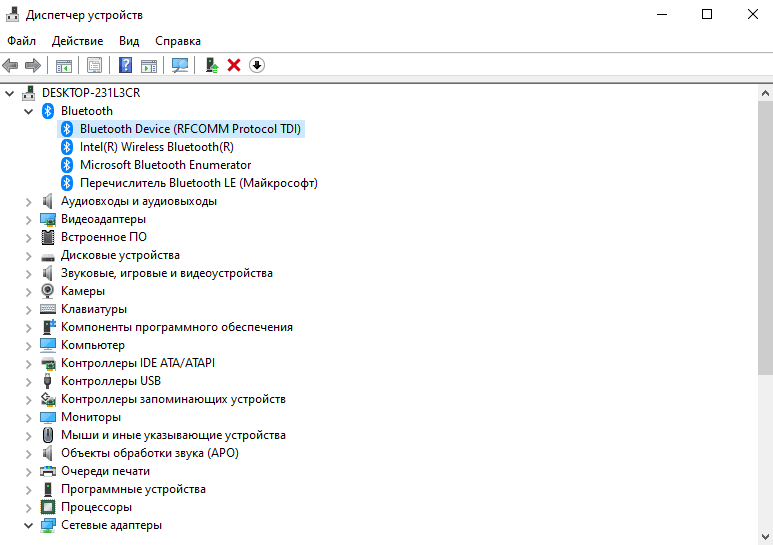
Task: Select Bluetooth Device (RFCOMM Protocol TDI)
Action: (190, 129)
